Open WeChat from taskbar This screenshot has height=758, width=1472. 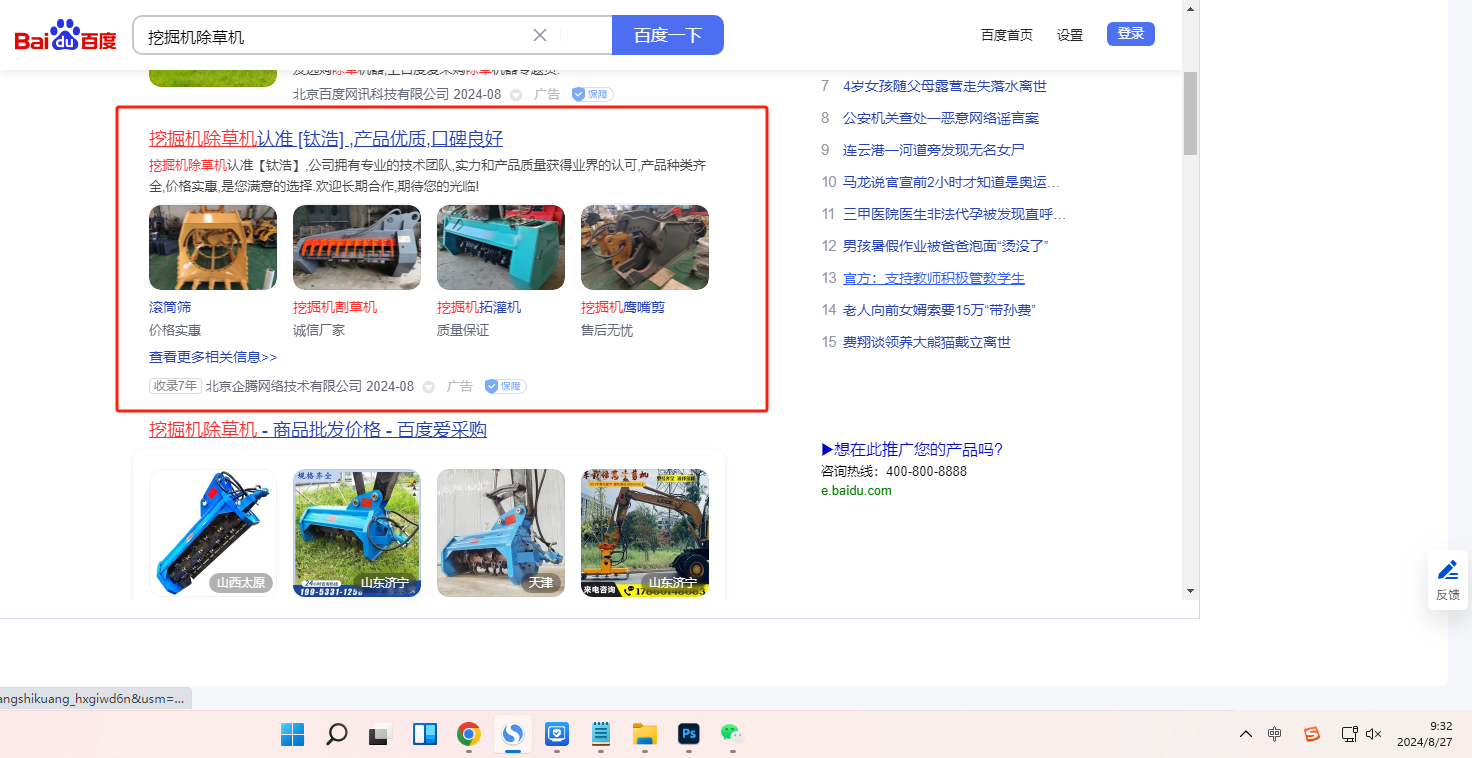pos(732,735)
